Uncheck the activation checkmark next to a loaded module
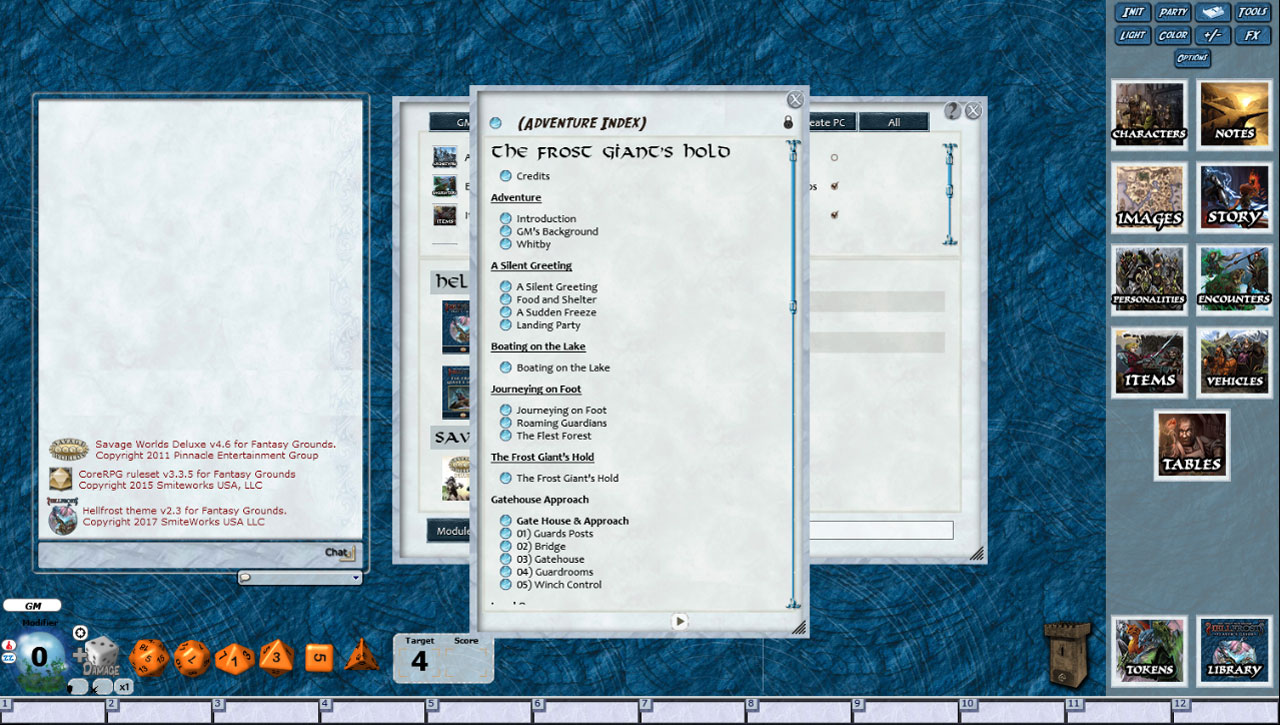 (x=835, y=186)
